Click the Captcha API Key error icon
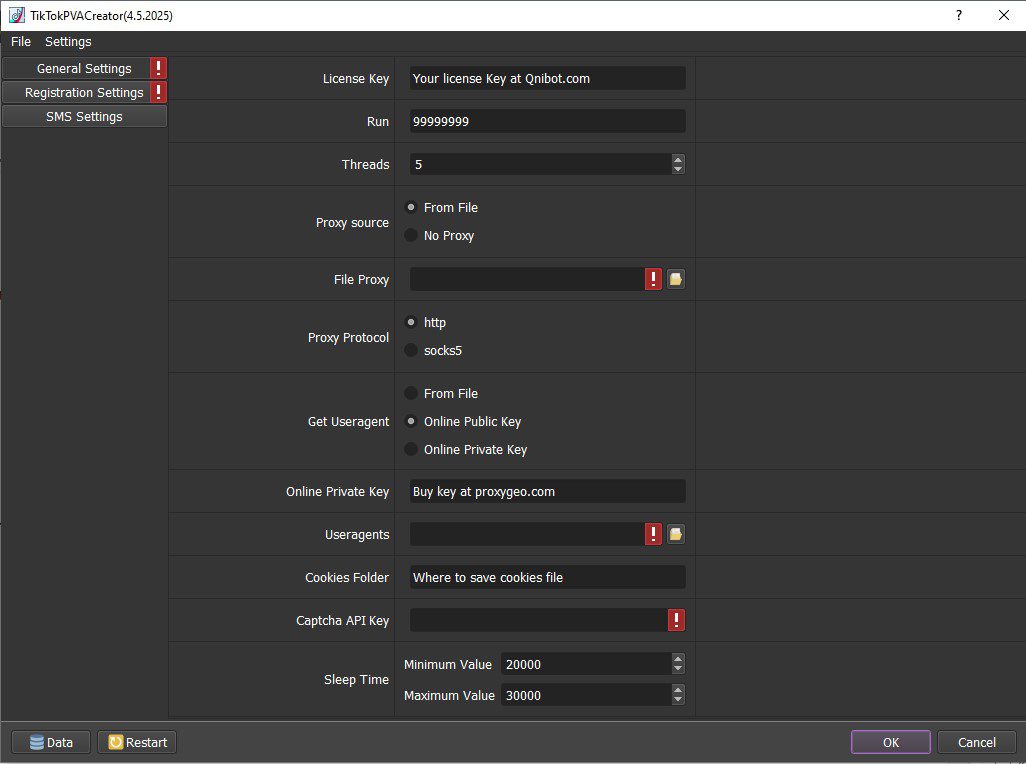 tap(676, 620)
